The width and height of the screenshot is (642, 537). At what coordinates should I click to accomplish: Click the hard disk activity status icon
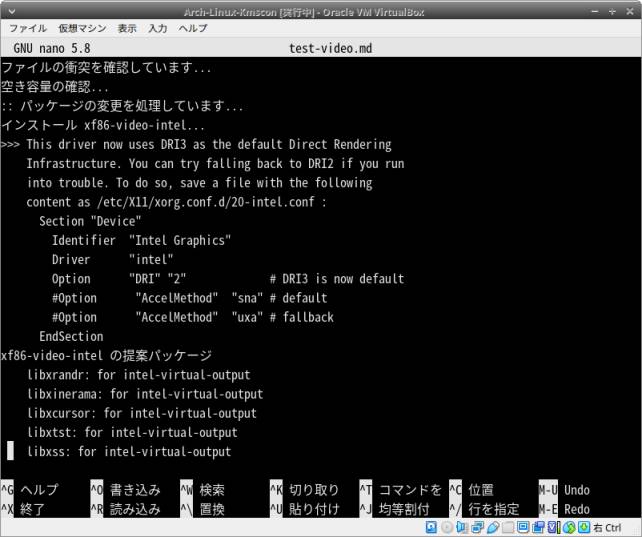click(431, 527)
